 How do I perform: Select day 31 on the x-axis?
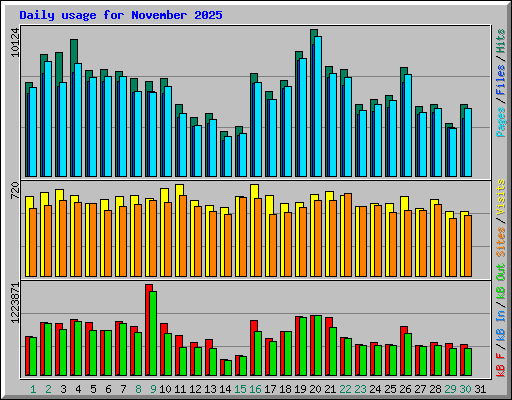[480, 389]
